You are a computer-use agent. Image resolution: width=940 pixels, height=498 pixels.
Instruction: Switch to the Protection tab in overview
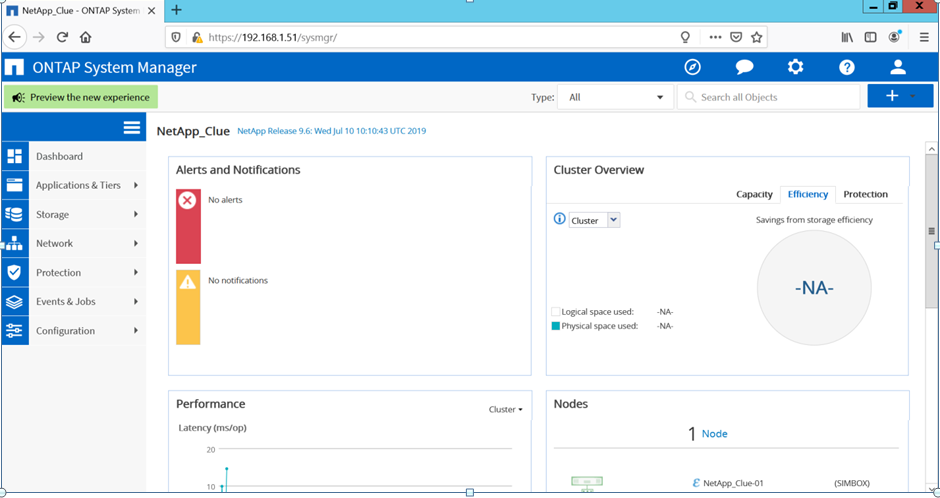(865, 194)
